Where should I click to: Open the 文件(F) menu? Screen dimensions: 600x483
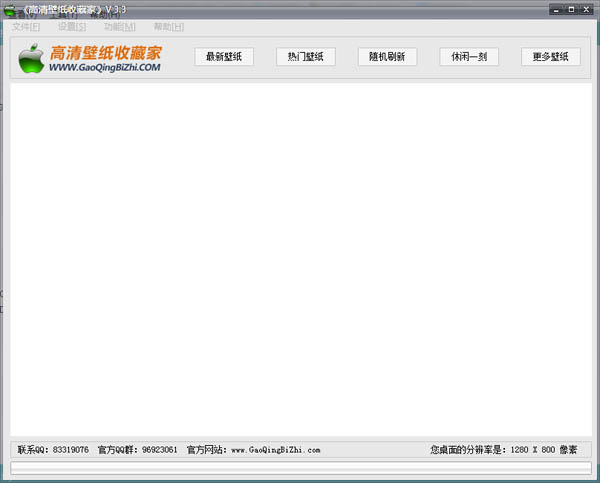point(25,27)
